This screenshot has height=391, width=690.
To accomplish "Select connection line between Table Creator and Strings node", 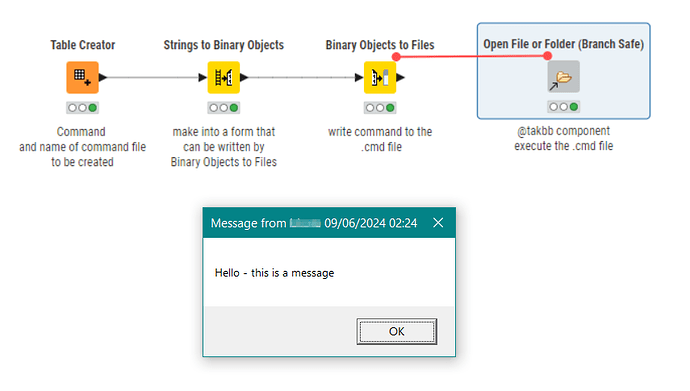I will pos(153,77).
